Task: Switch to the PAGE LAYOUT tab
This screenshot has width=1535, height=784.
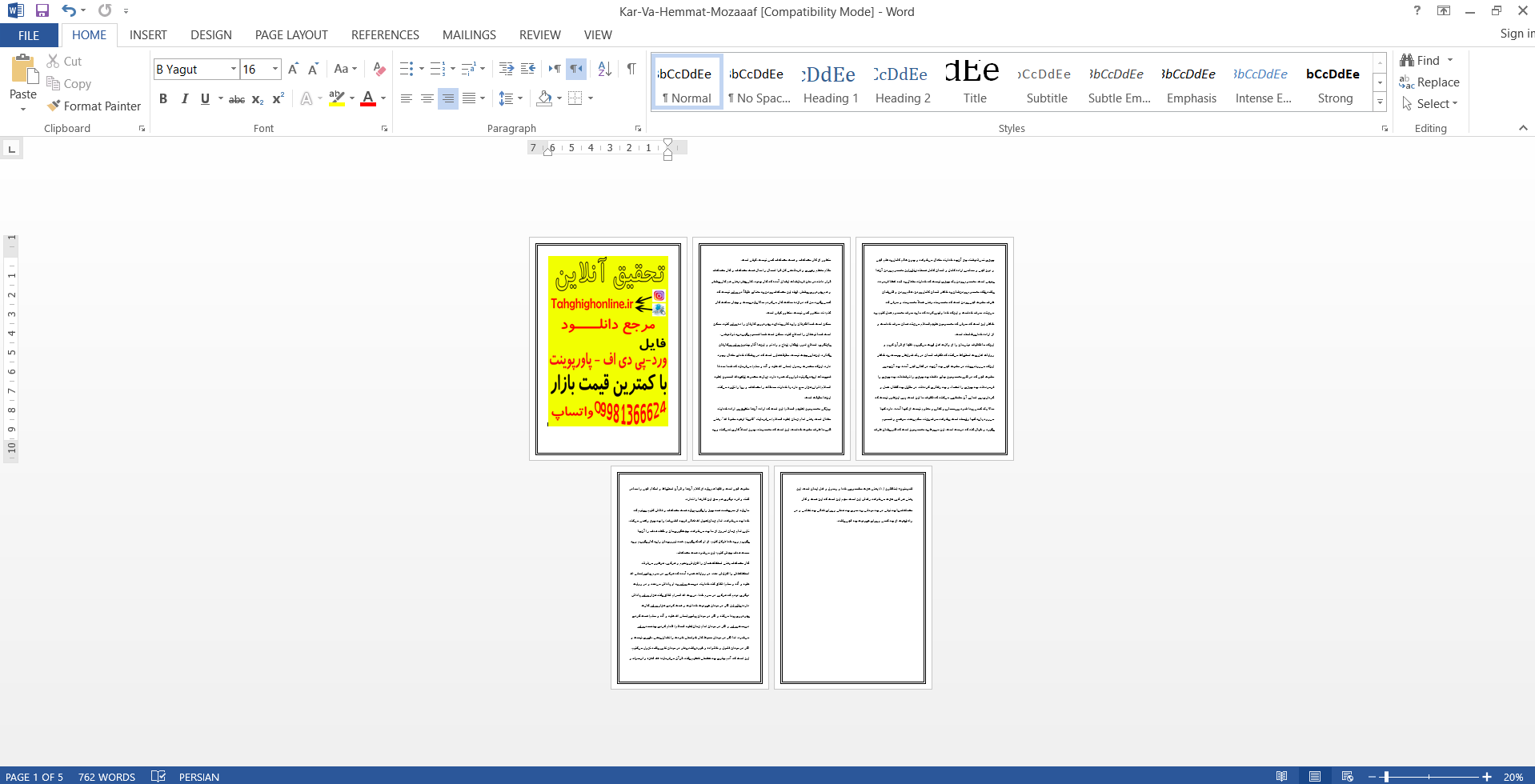Action: 291,35
